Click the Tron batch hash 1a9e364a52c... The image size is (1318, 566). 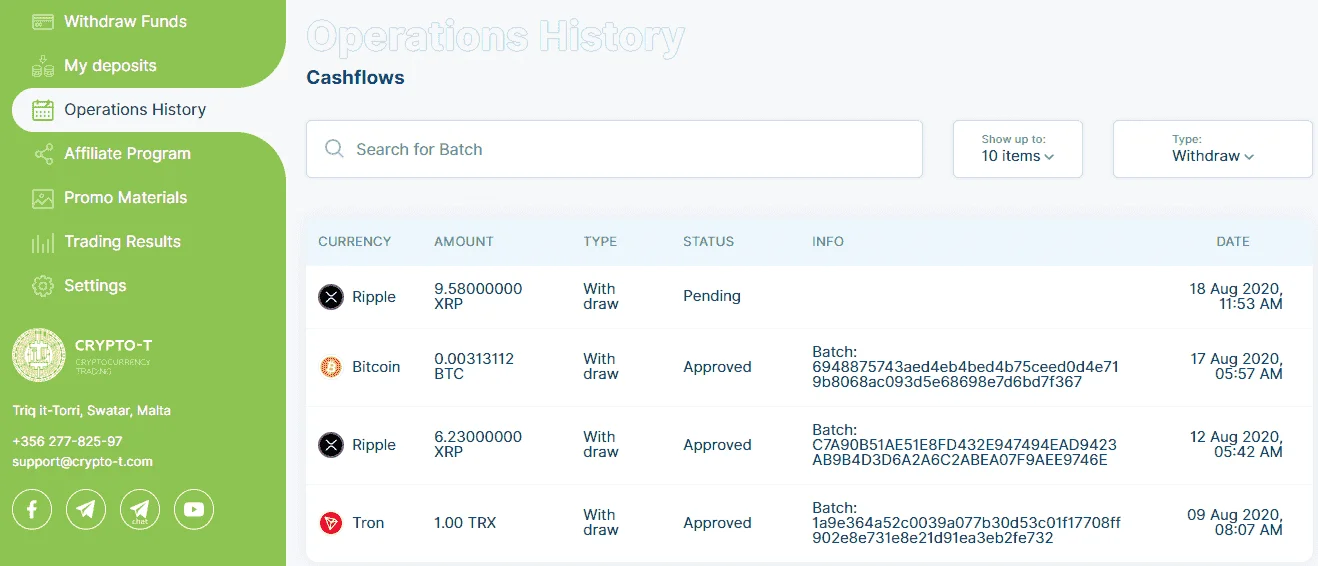pos(966,530)
